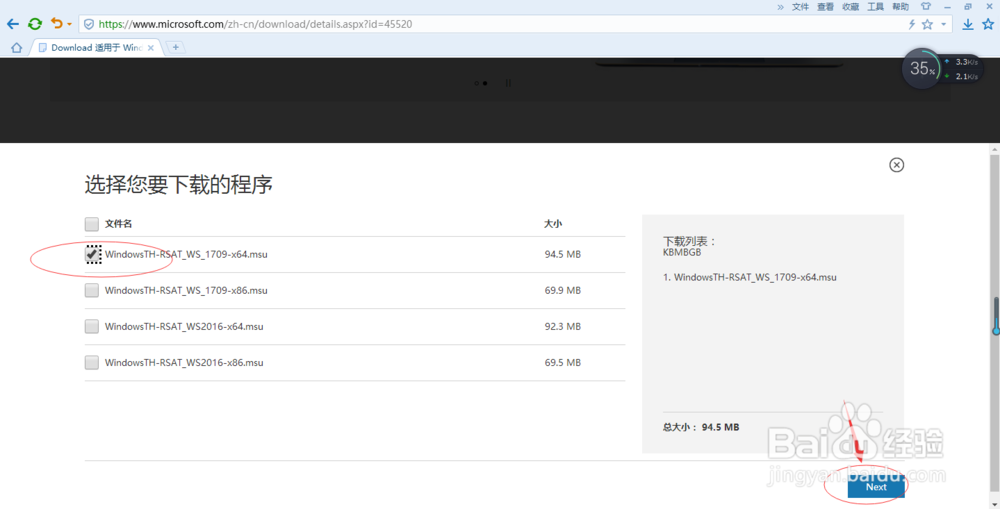Expand the hidden menu chevrons
The width and height of the screenshot is (1000, 509).
coord(780,7)
